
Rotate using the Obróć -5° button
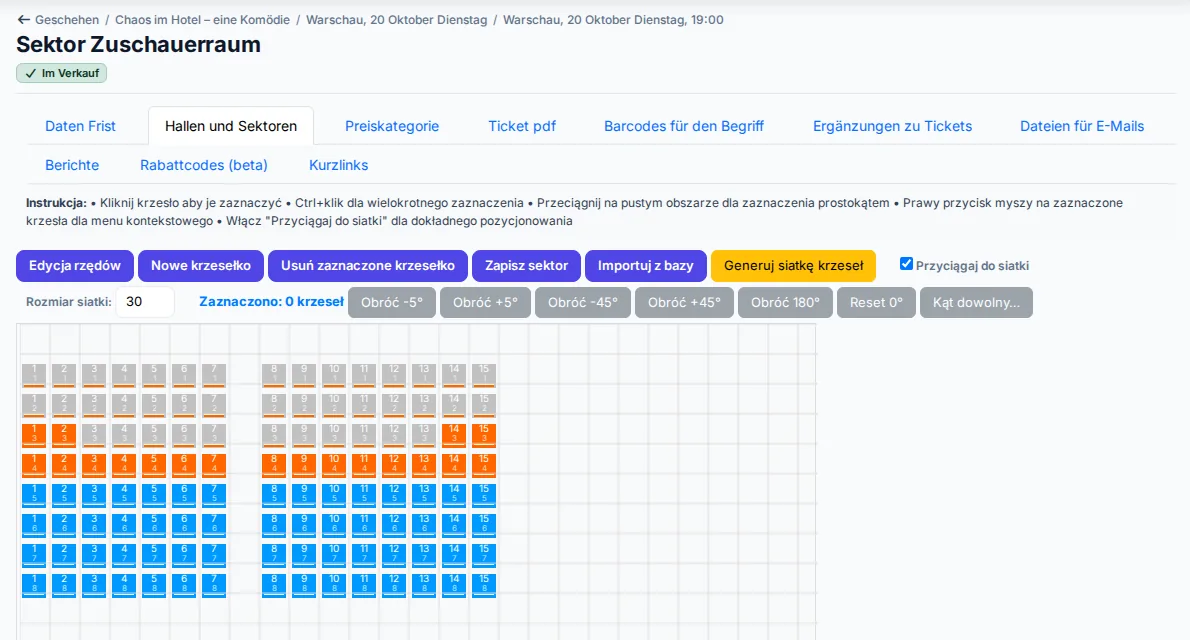[392, 302]
